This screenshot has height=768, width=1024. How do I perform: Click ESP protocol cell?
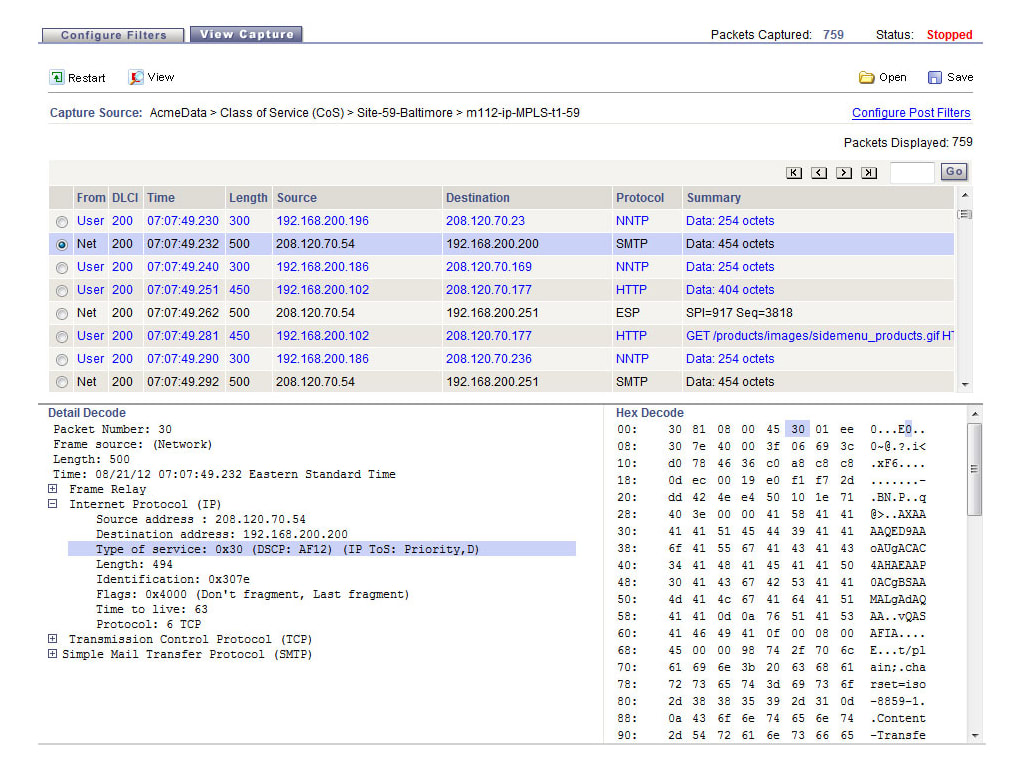[628, 313]
